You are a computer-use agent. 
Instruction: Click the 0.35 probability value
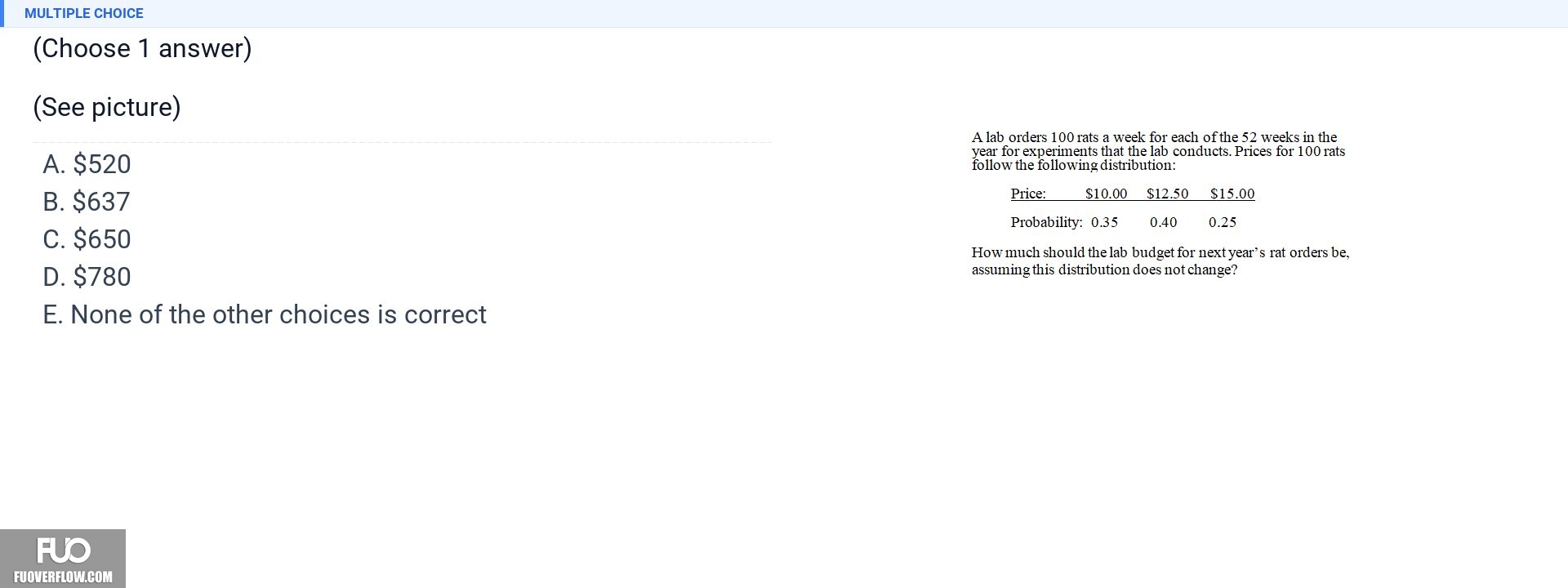click(1104, 222)
